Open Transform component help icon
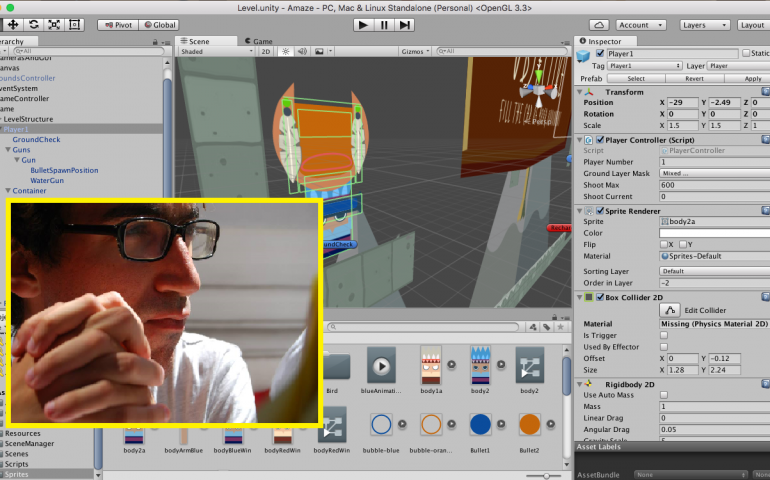Image resolution: width=770 pixels, height=480 pixels. click(766, 92)
